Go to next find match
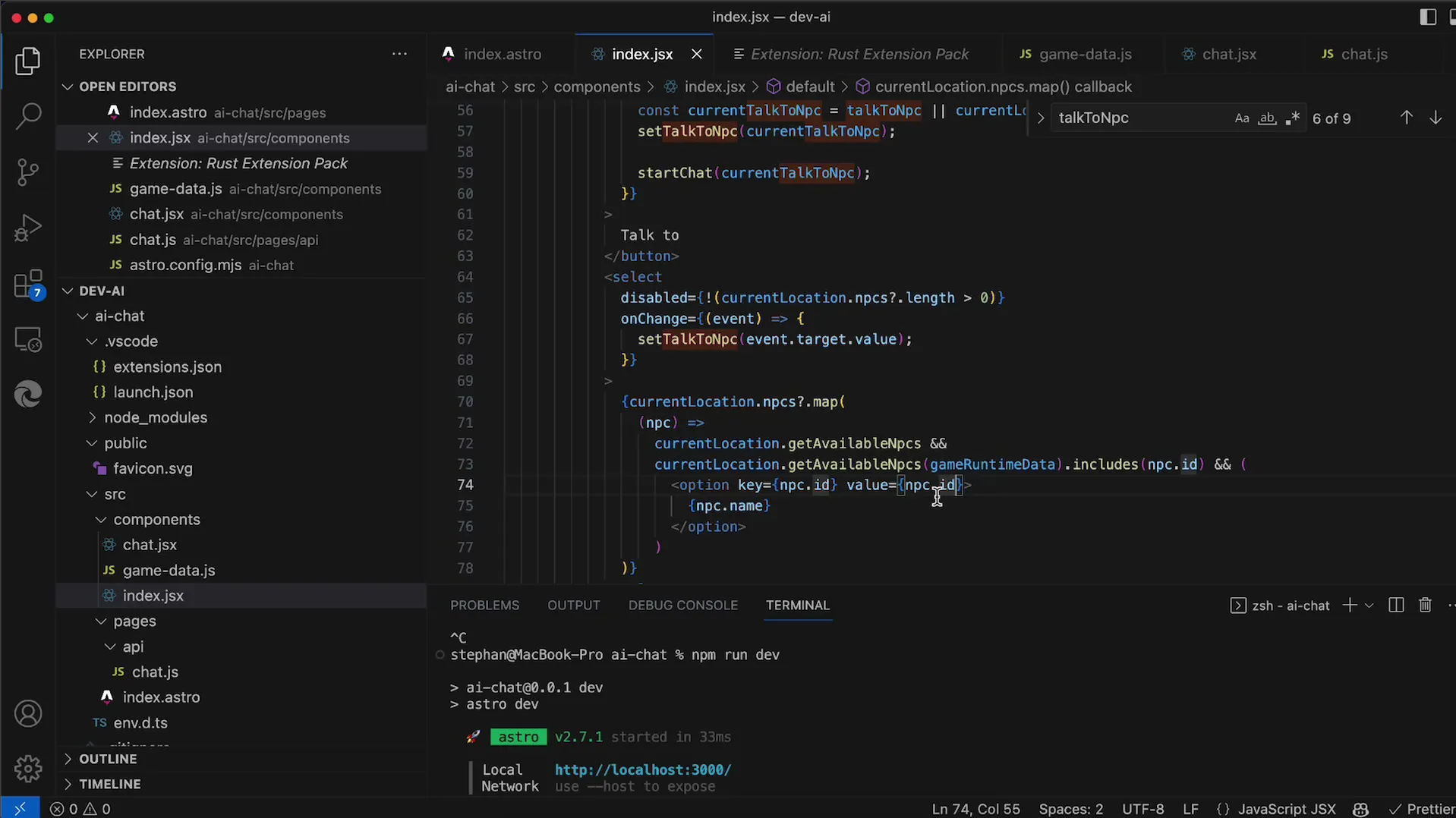The height and width of the screenshot is (818, 1456). pyautogui.click(x=1435, y=118)
